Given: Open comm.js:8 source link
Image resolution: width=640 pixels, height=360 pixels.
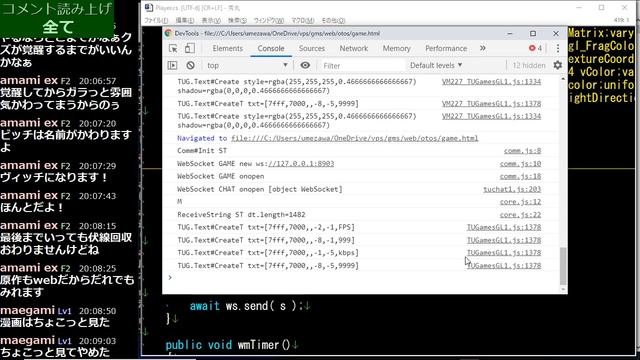Looking at the screenshot, I should point(522,151).
